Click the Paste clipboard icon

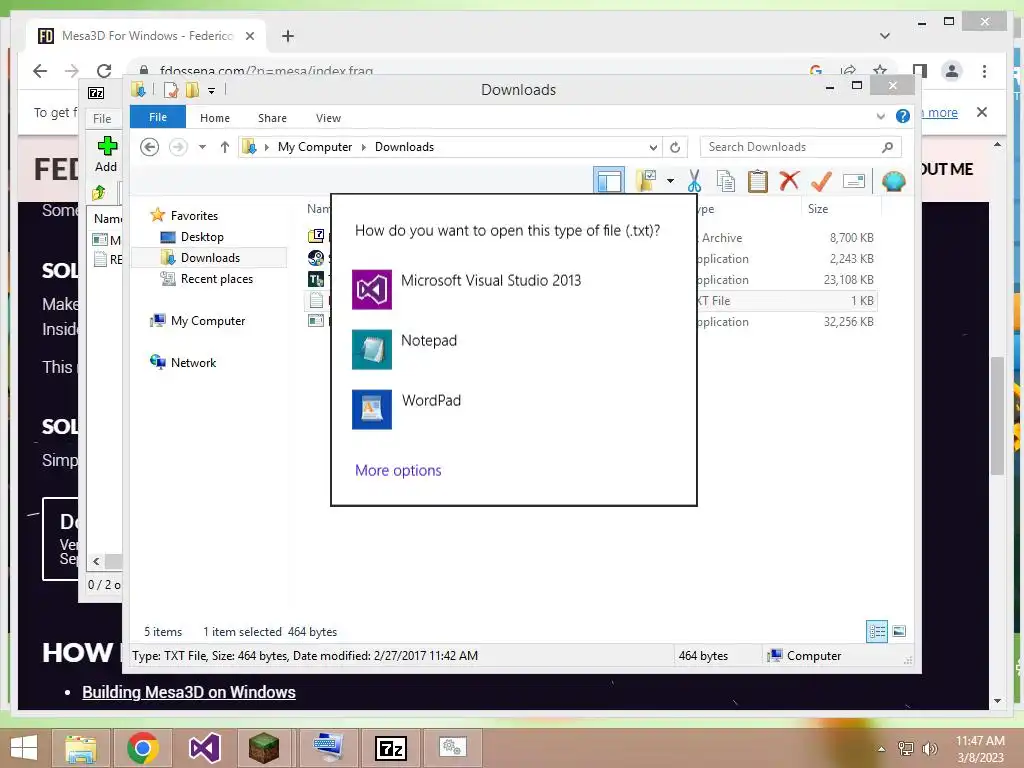click(758, 181)
